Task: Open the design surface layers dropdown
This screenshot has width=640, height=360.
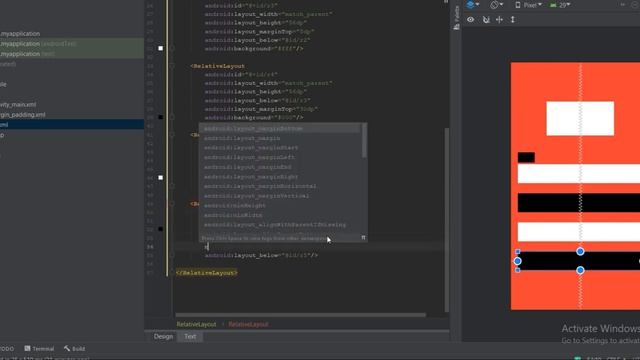Action: pos(473,5)
